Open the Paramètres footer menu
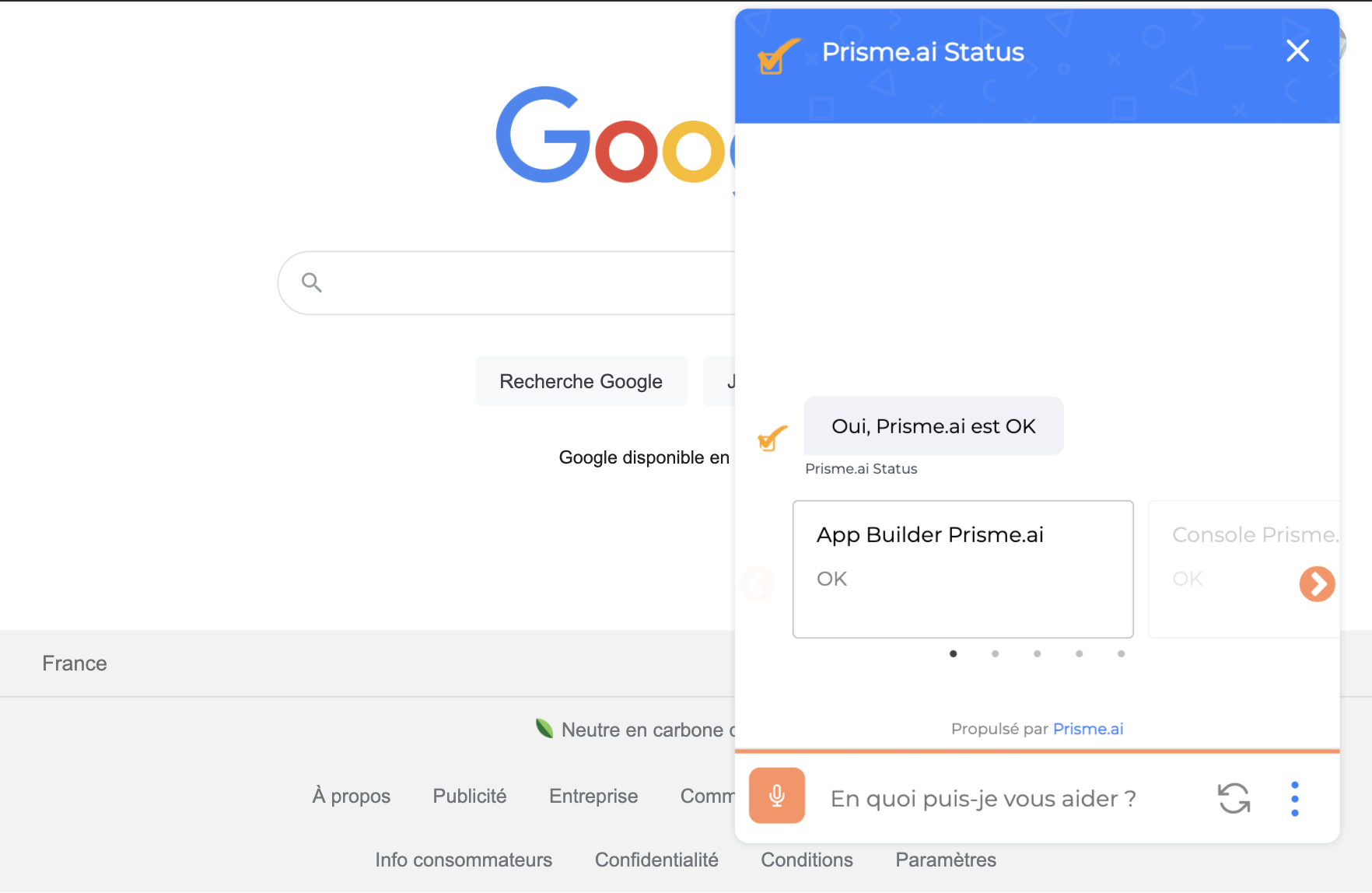Viewport: 1372px width, 893px height. coord(945,860)
